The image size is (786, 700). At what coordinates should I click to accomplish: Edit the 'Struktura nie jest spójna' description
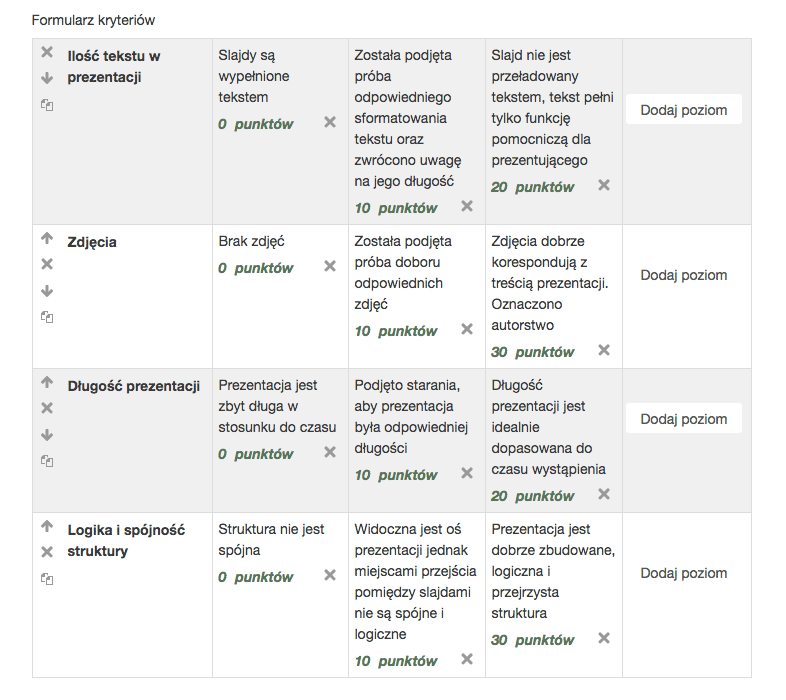click(271, 540)
